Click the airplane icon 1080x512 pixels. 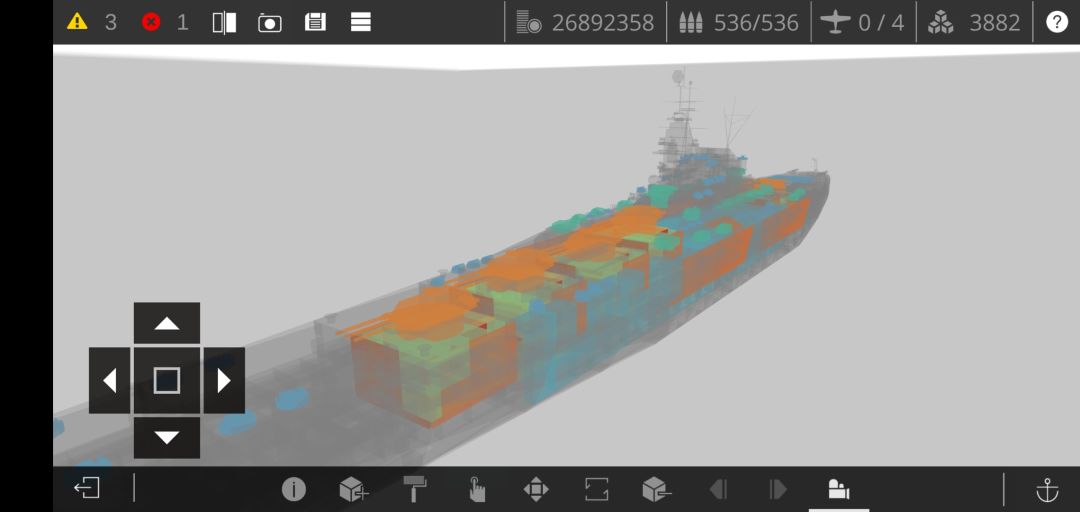[x=835, y=23]
